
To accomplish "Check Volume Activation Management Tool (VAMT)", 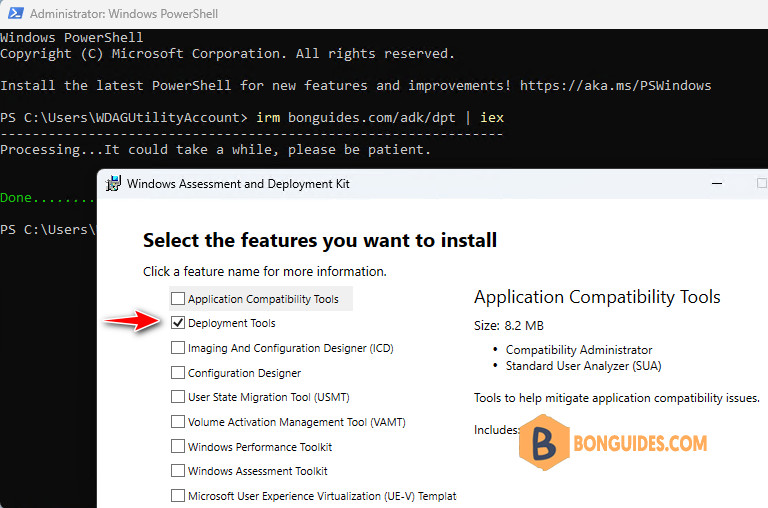I will pyautogui.click(x=178, y=422).
